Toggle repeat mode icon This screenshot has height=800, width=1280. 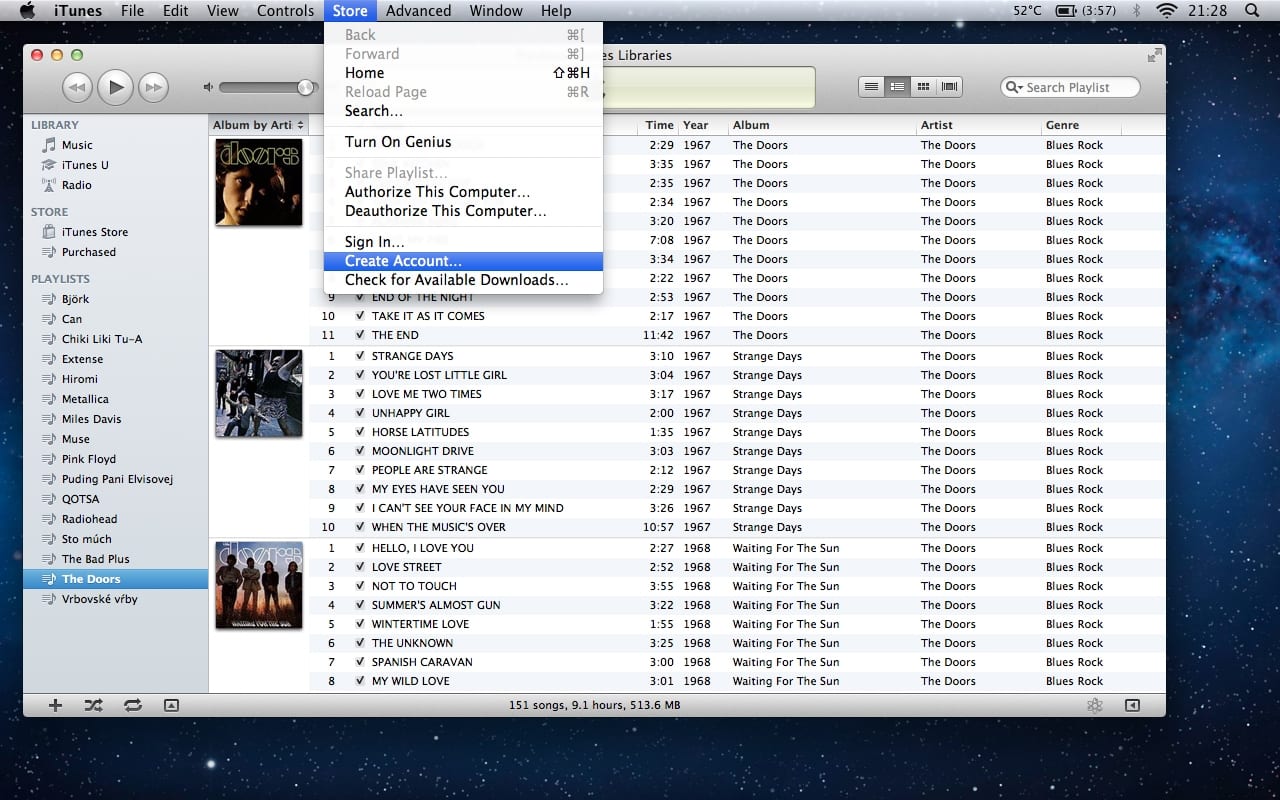coord(132,705)
